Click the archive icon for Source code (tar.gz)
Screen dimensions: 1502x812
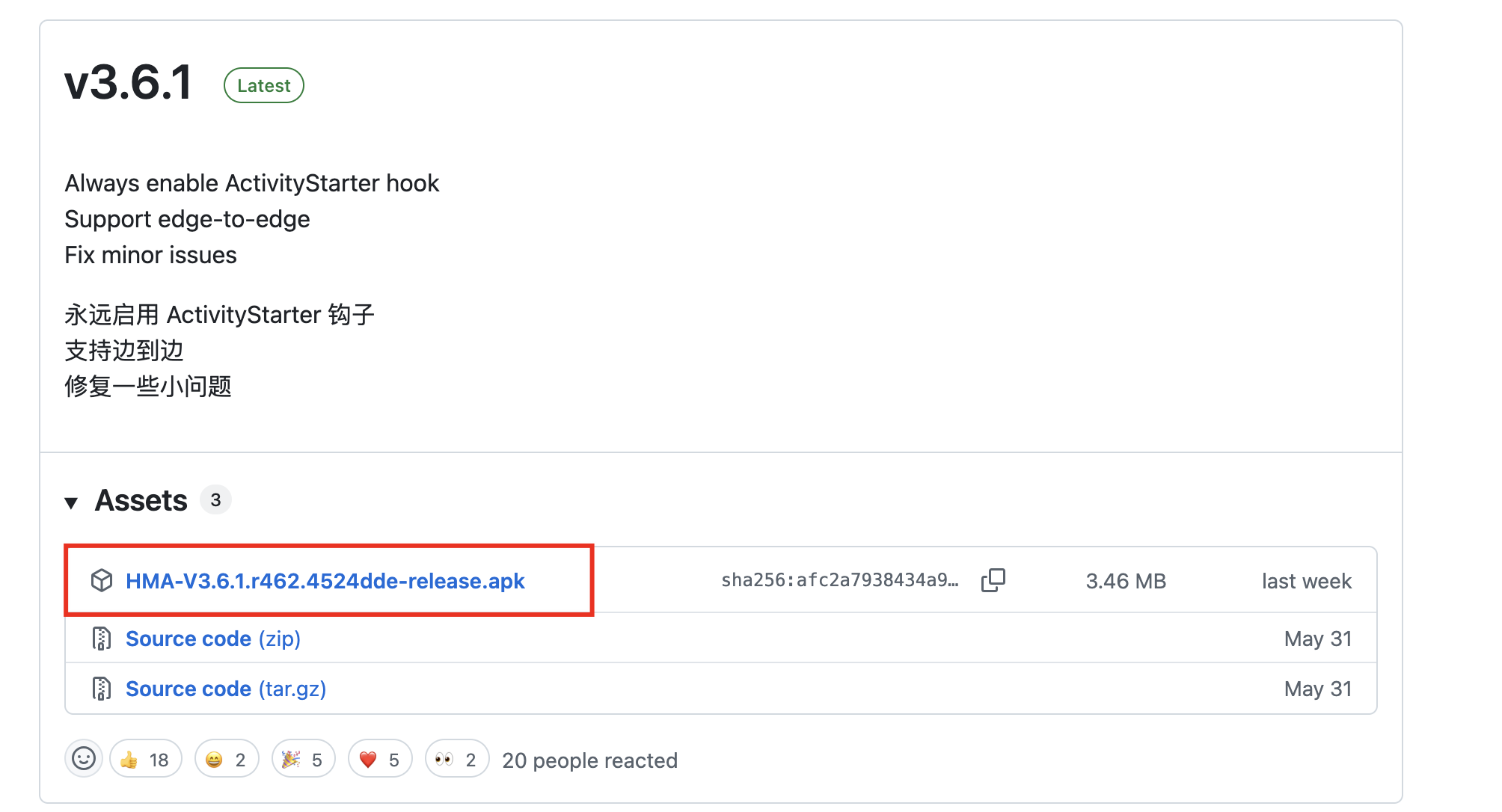click(x=102, y=689)
